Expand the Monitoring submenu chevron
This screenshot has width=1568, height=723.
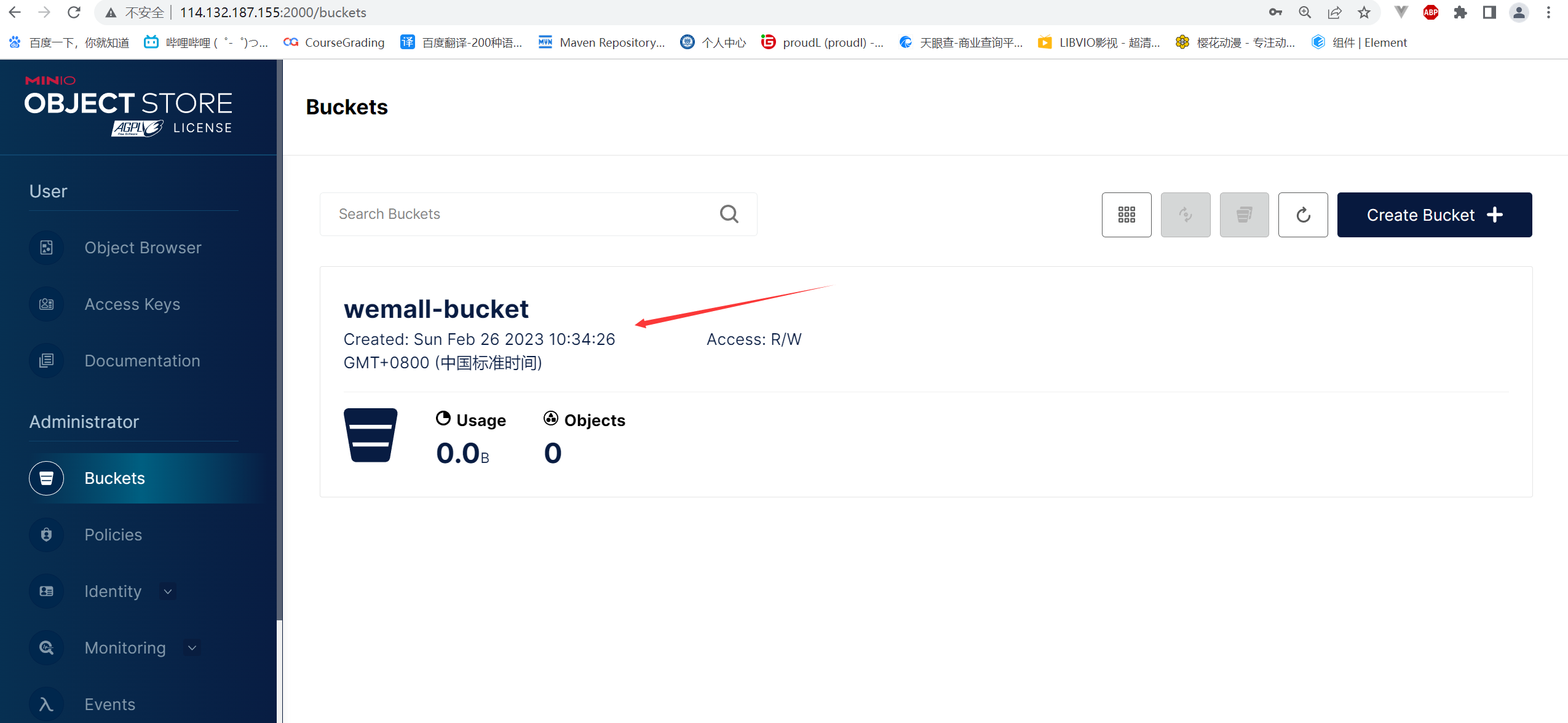click(x=192, y=648)
